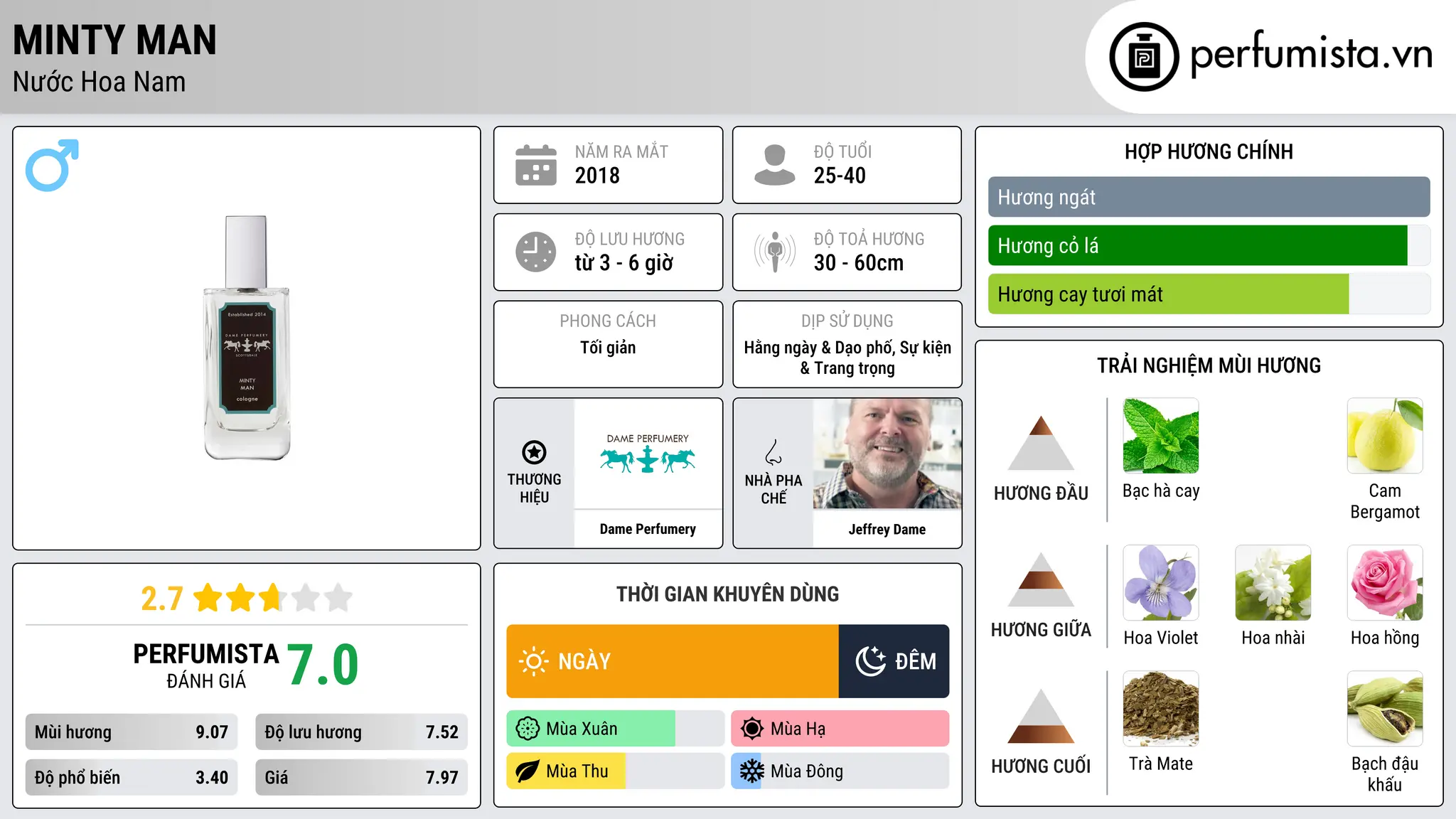Click the nose icon above Nhà Pha Chế
This screenshot has width=1456, height=819.
tap(773, 452)
